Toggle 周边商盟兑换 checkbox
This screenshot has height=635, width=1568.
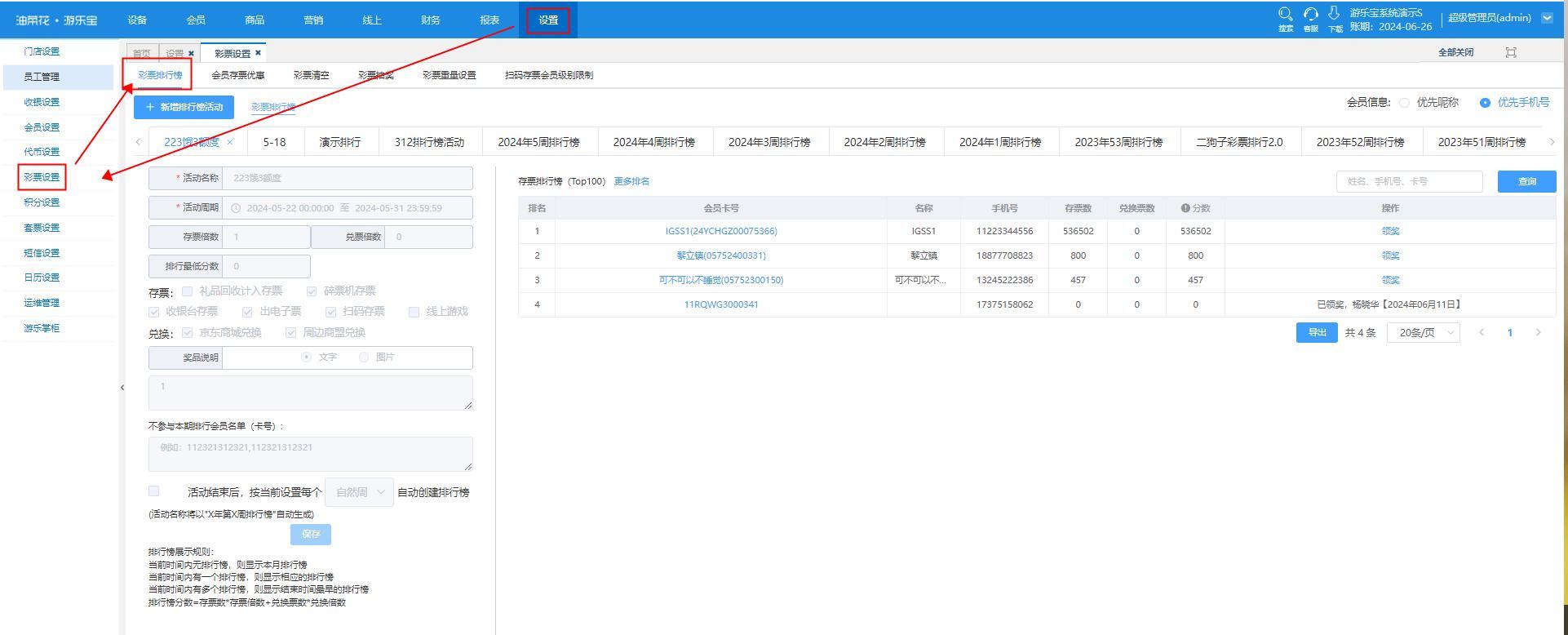[x=290, y=332]
